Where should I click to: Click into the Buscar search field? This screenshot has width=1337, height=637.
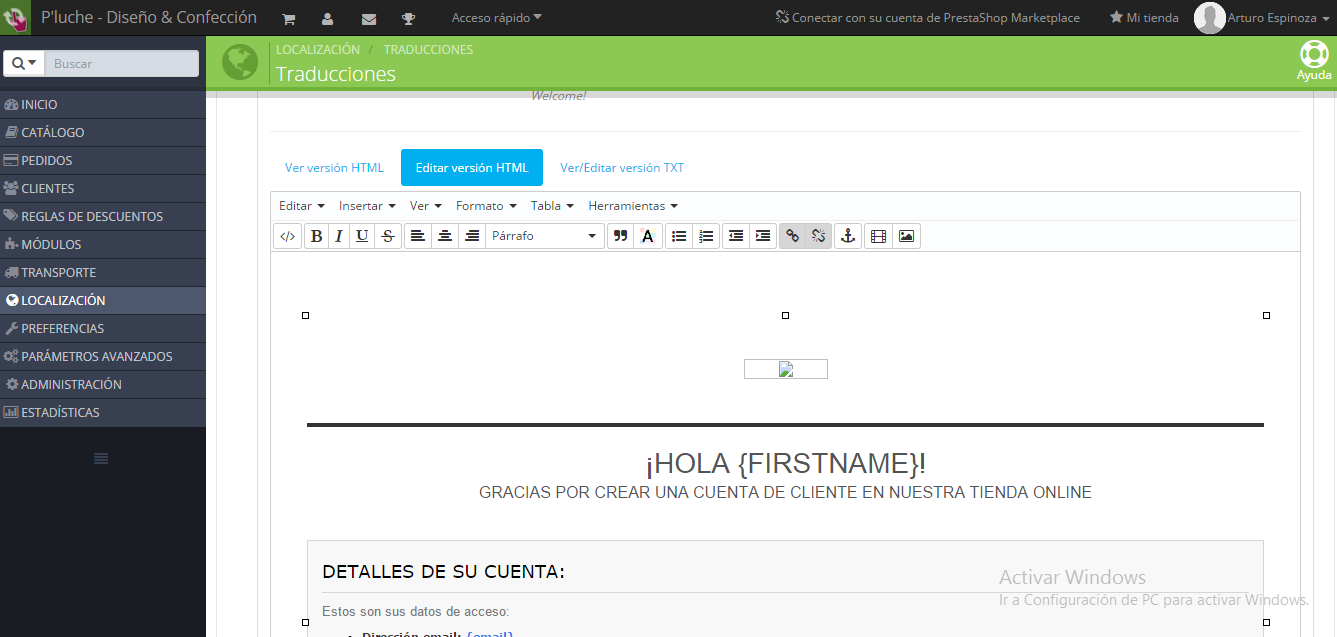pos(122,63)
